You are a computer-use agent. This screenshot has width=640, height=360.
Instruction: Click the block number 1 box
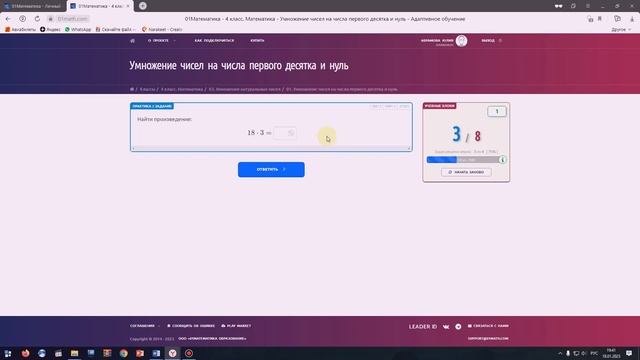pyautogui.click(x=497, y=111)
